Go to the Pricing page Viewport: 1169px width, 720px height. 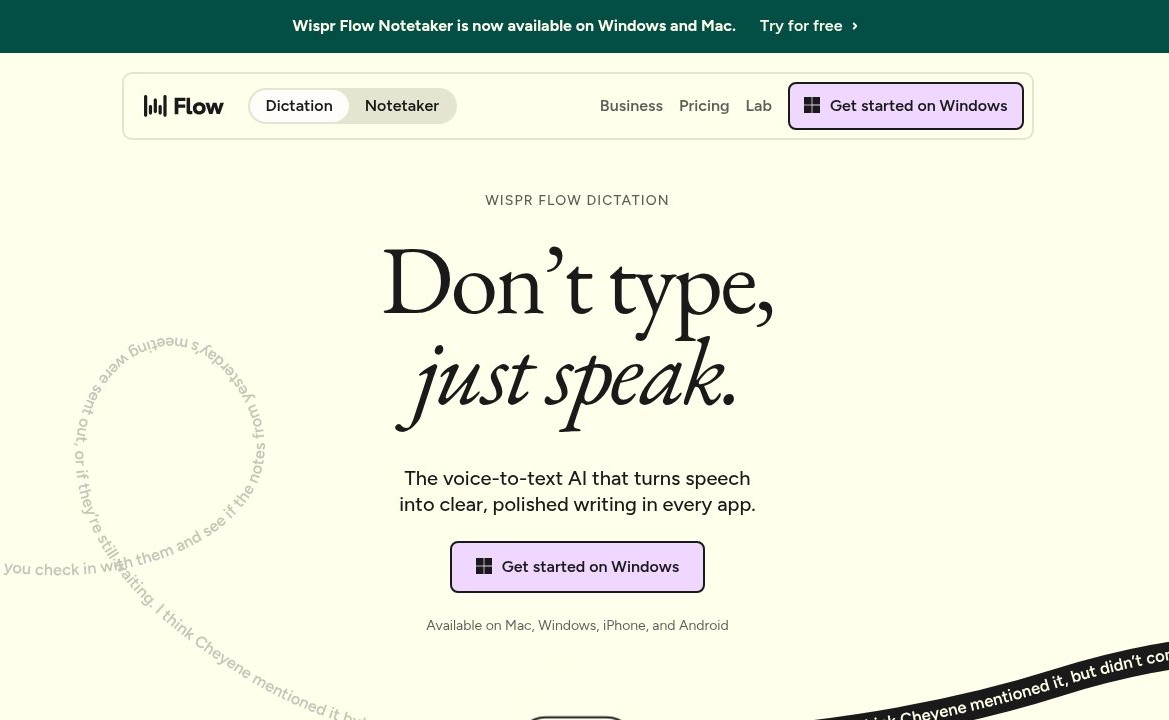[x=704, y=106]
